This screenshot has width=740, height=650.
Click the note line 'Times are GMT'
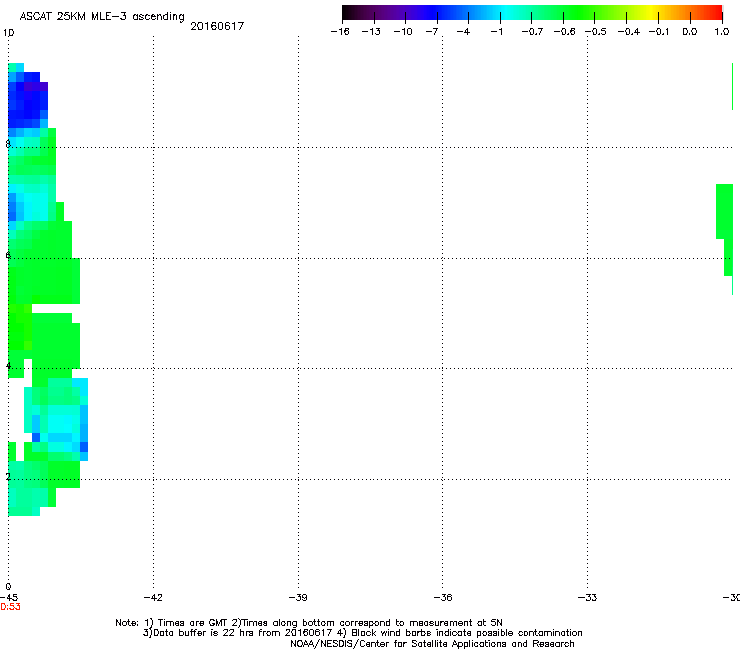click(x=309, y=623)
